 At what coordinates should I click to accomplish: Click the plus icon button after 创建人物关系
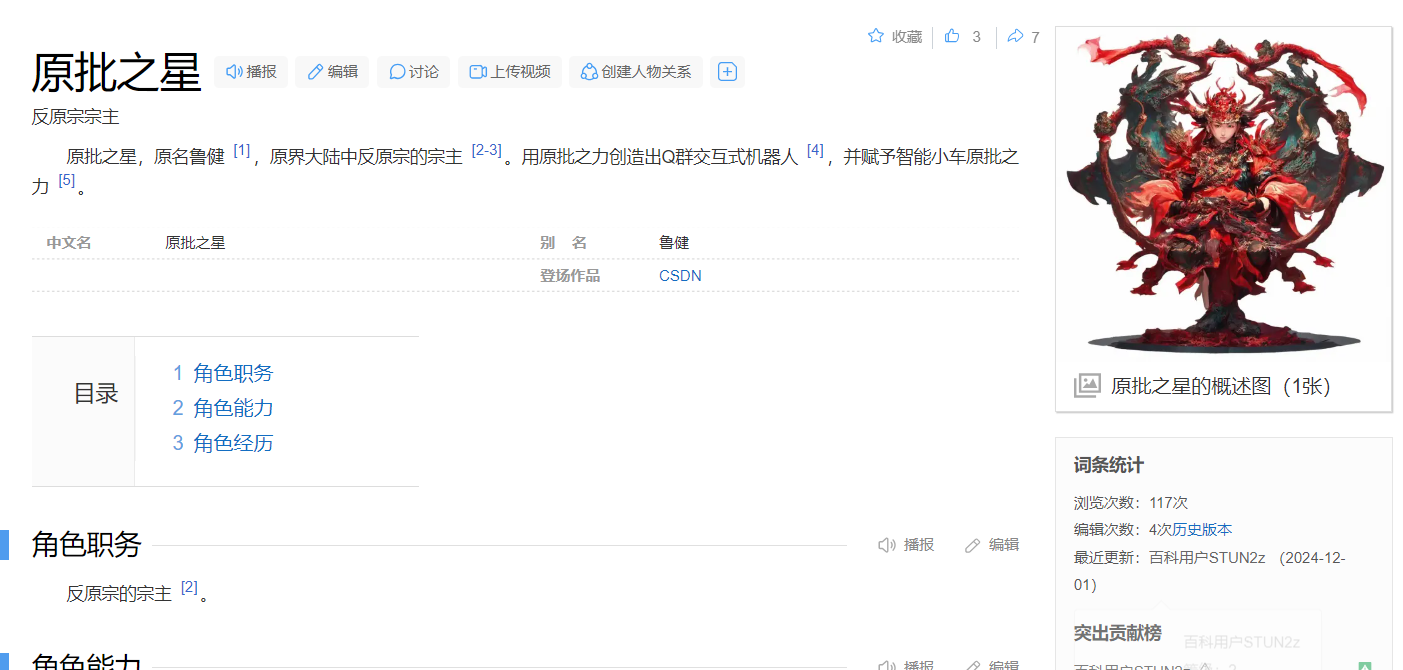tap(728, 72)
